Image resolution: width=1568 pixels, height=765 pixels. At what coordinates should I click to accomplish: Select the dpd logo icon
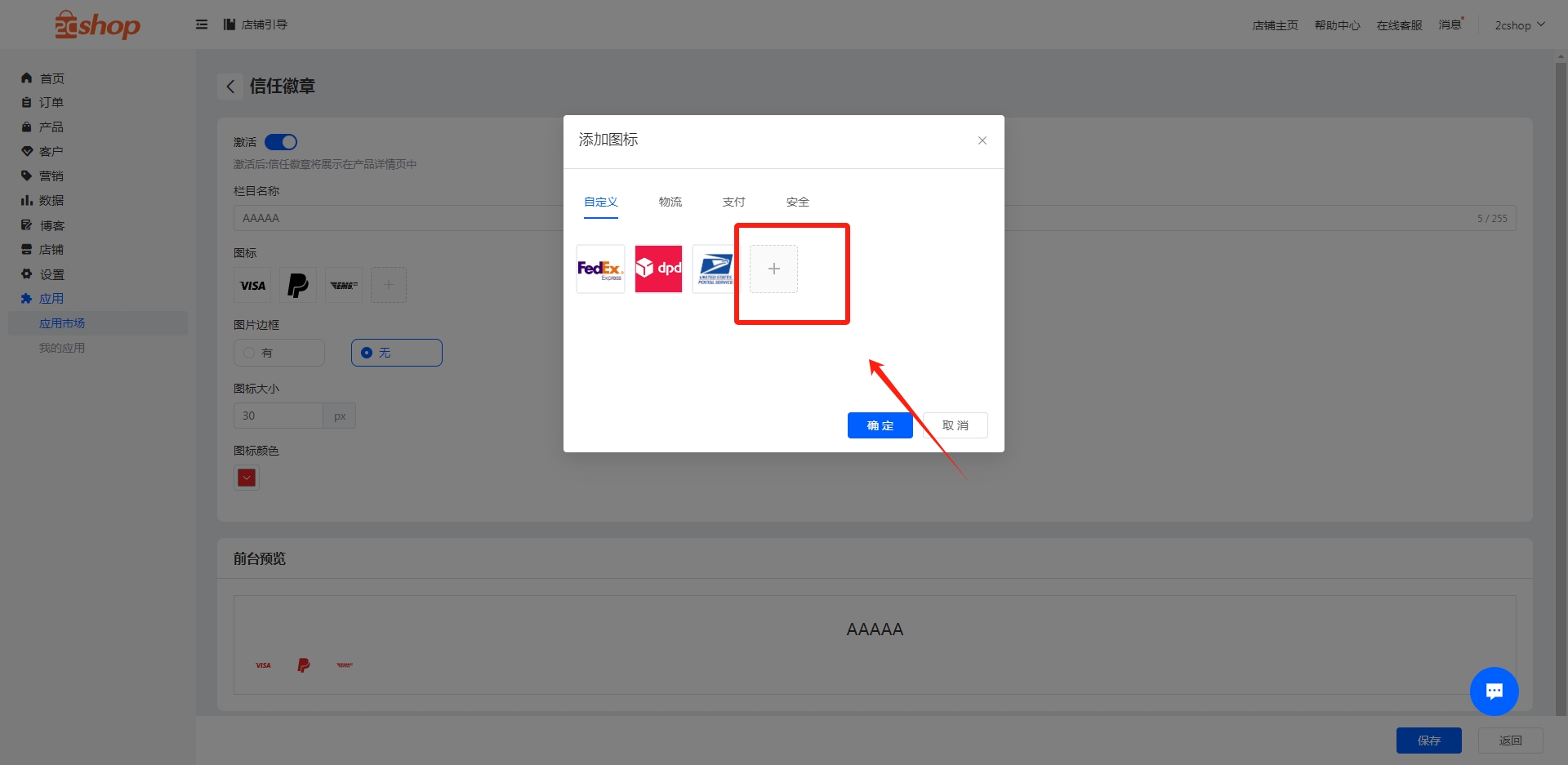pos(658,269)
